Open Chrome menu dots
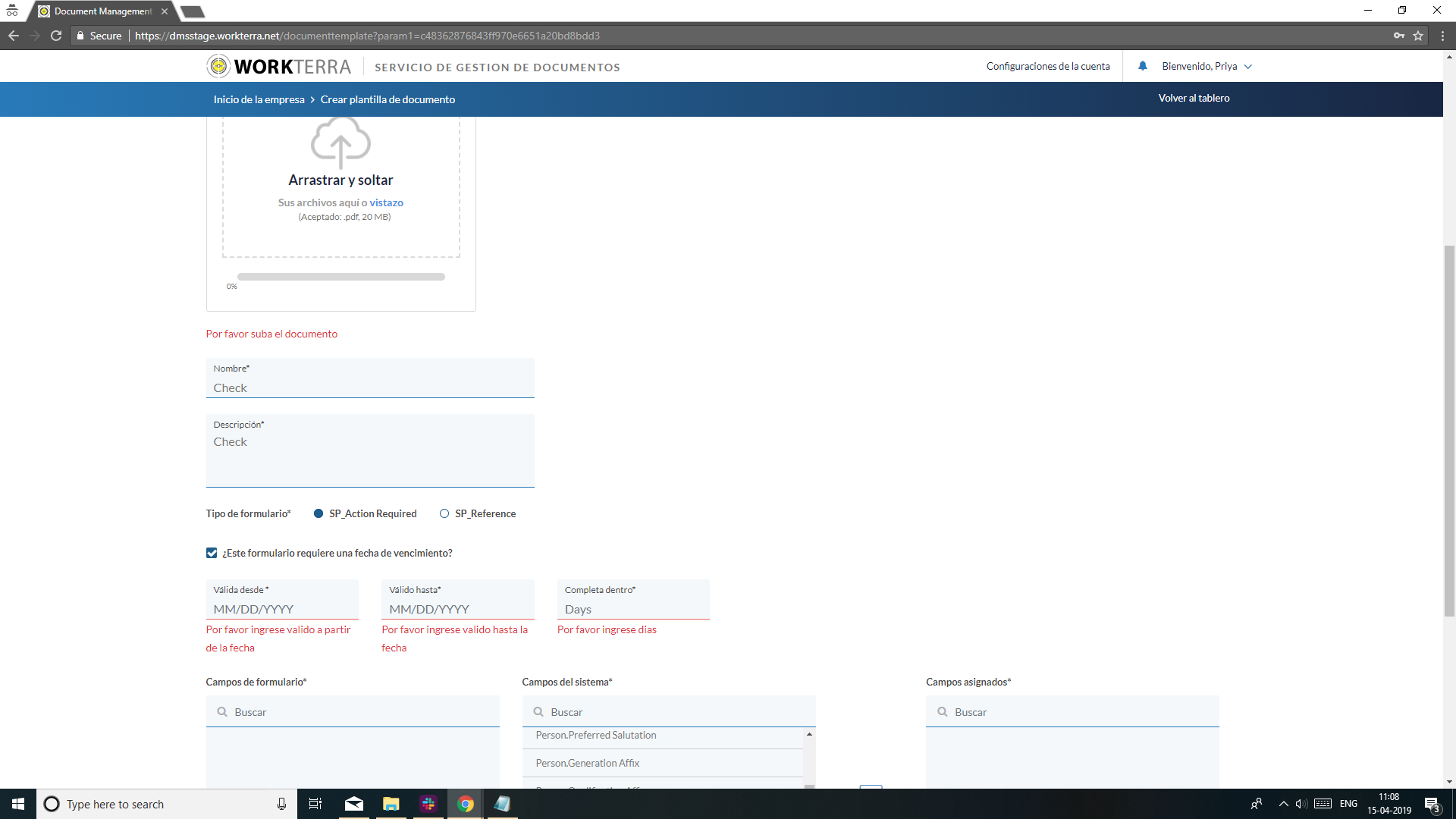This screenshot has width=1456, height=819. [1442, 36]
